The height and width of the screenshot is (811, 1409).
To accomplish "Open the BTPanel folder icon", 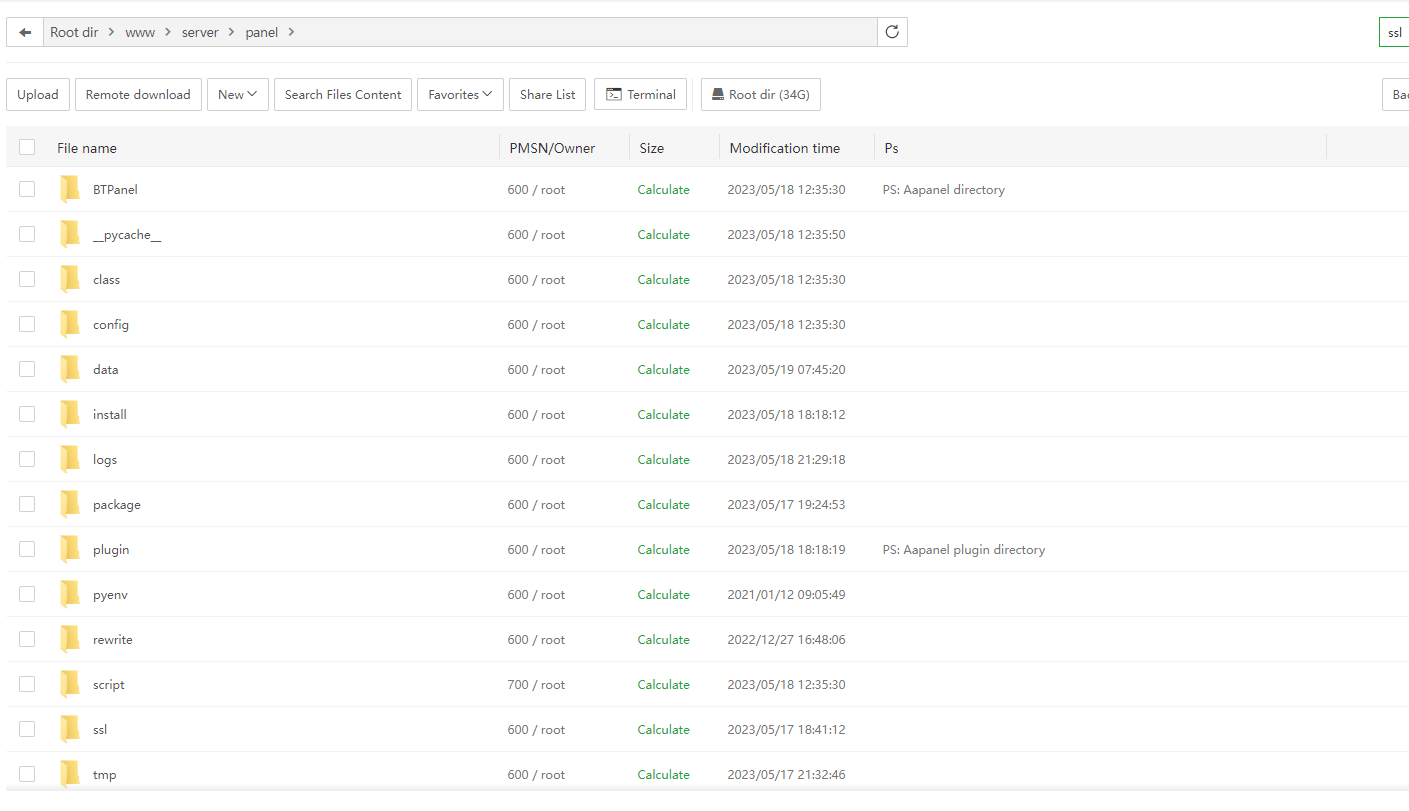I will coord(69,189).
